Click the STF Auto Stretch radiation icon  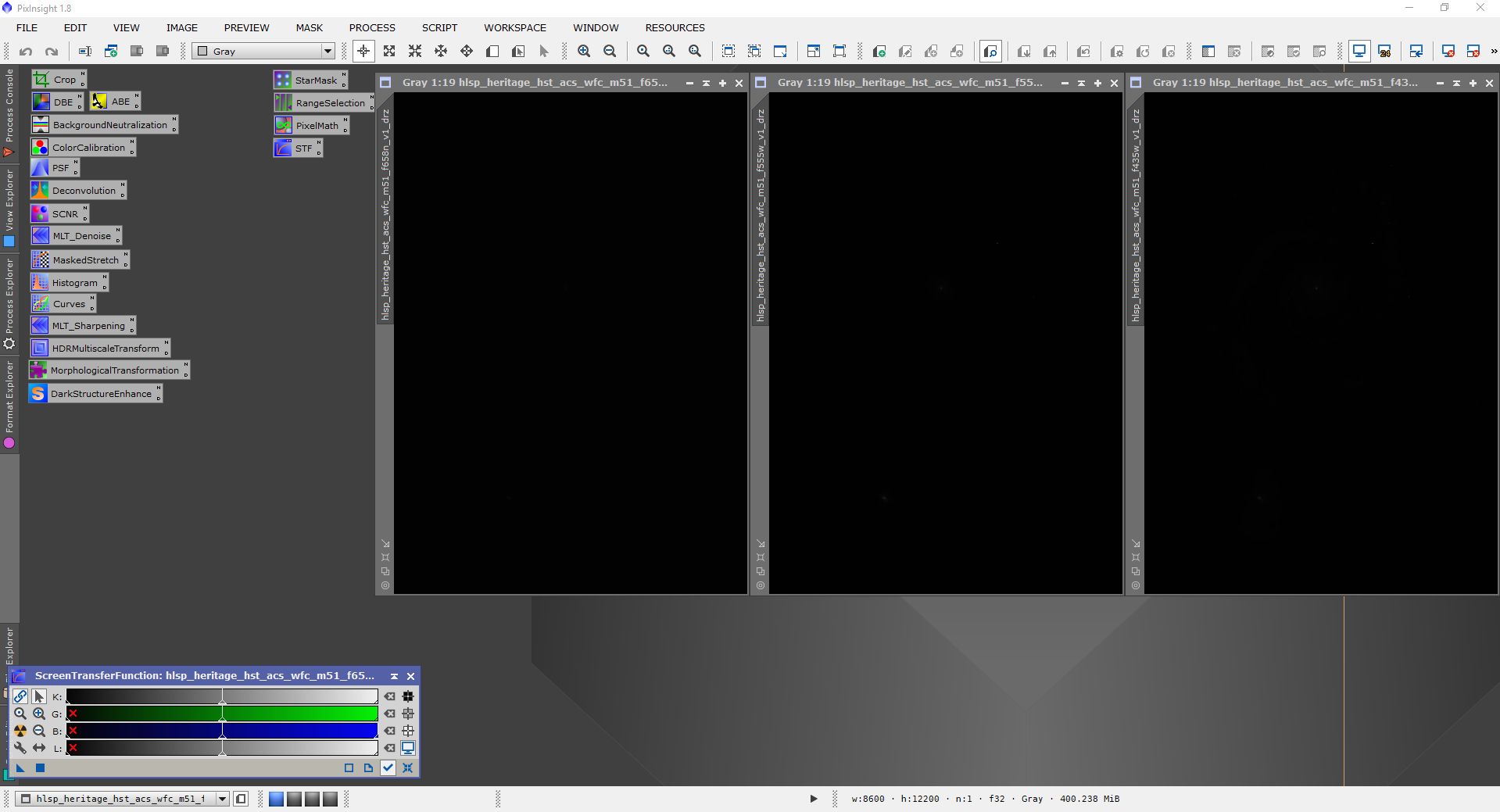(20, 731)
